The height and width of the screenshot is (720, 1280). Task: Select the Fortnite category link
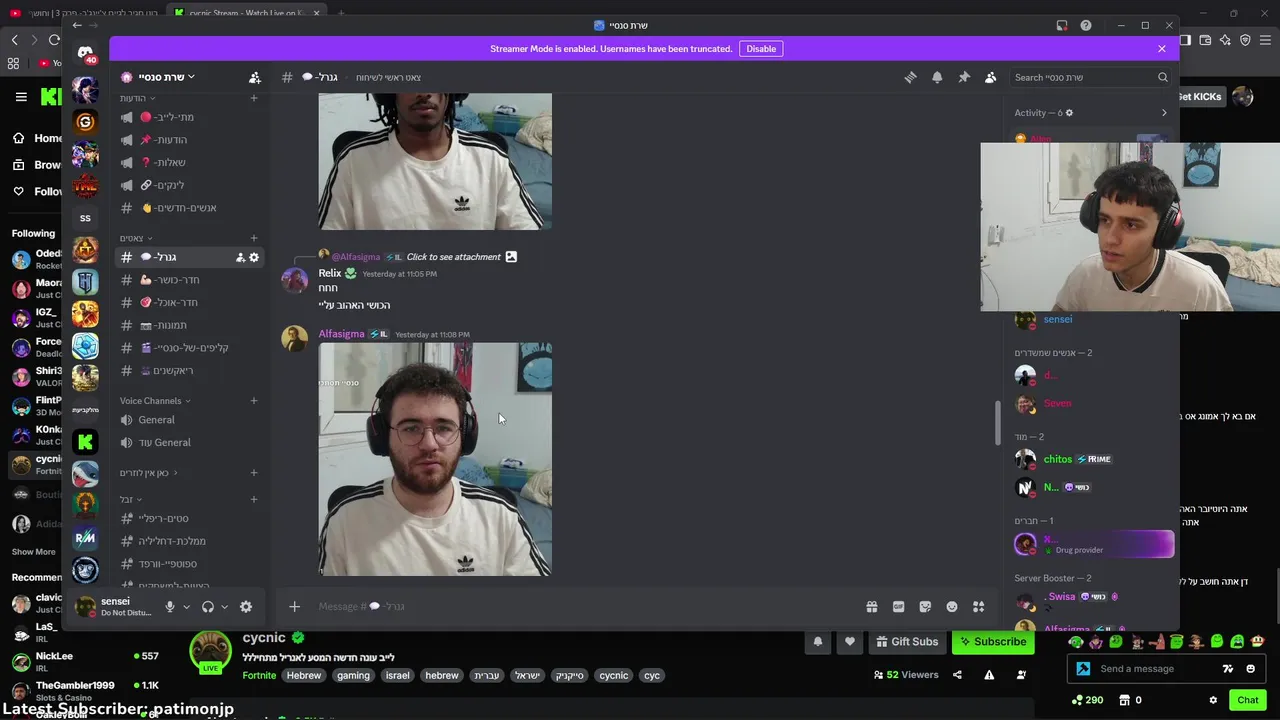point(259,675)
